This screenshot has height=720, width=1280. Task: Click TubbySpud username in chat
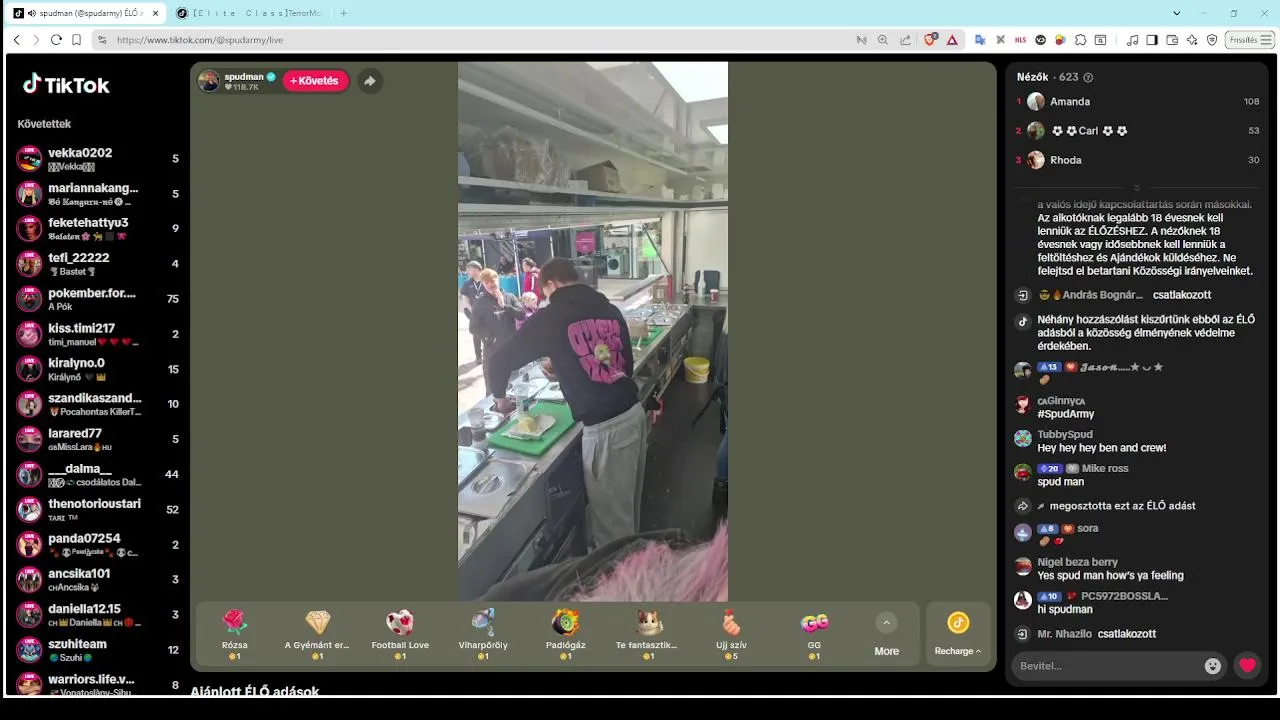[1065, 435]
